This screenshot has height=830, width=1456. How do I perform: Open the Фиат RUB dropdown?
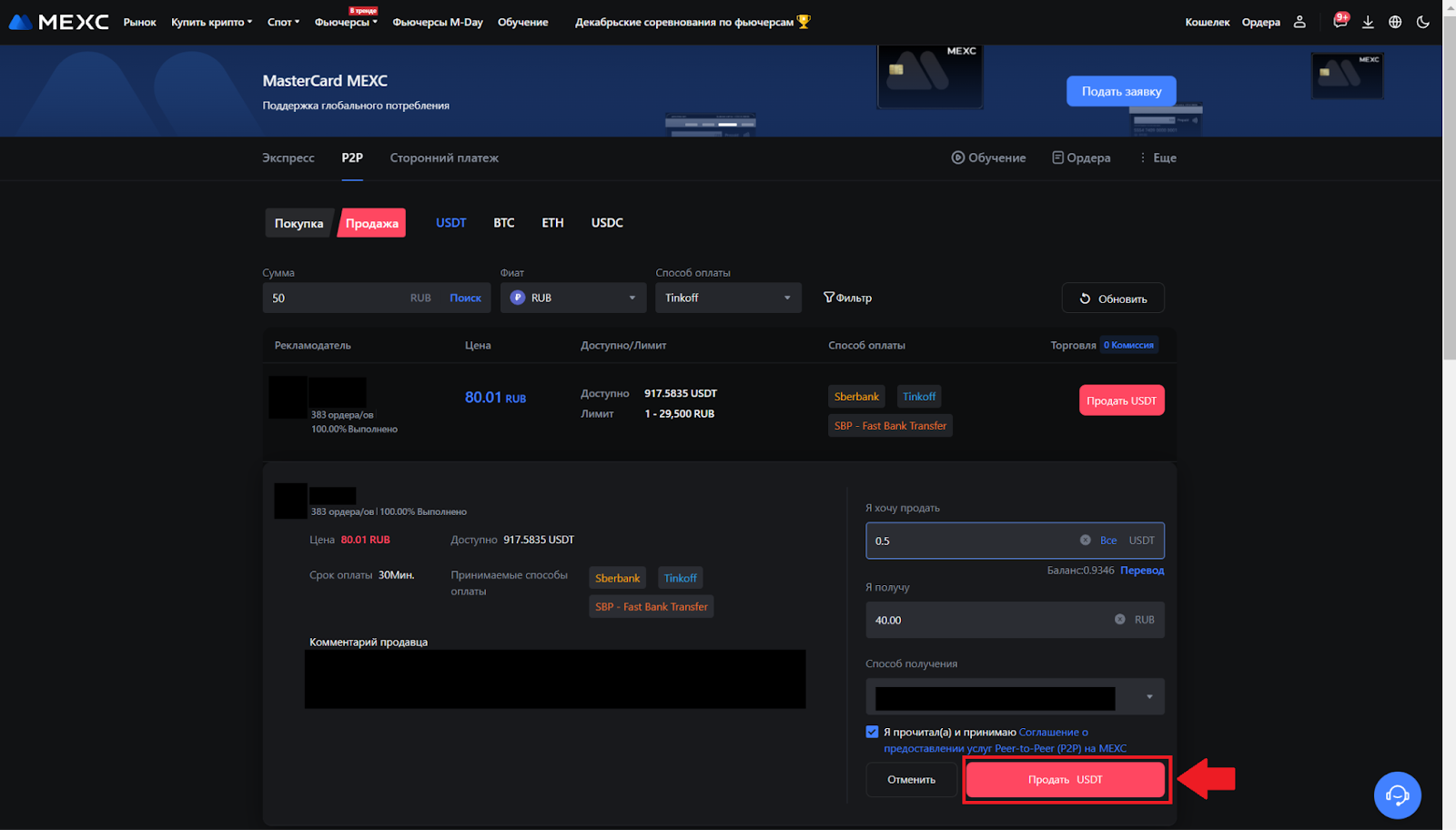point(573,298)
